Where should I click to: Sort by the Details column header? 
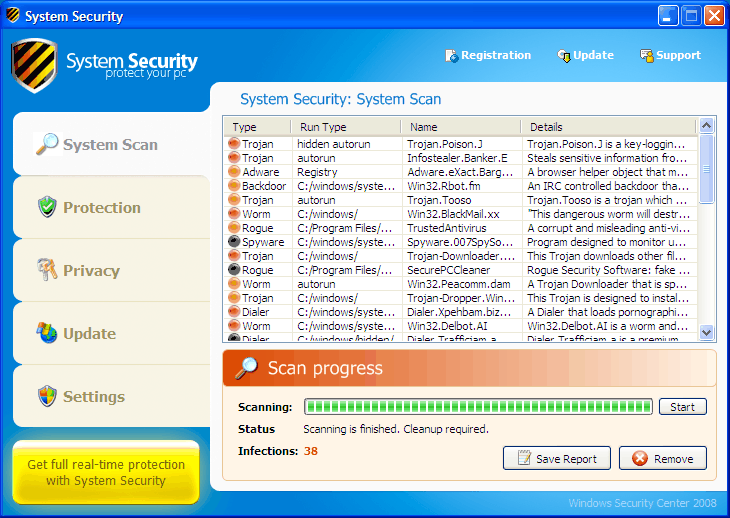coord(608,127)
